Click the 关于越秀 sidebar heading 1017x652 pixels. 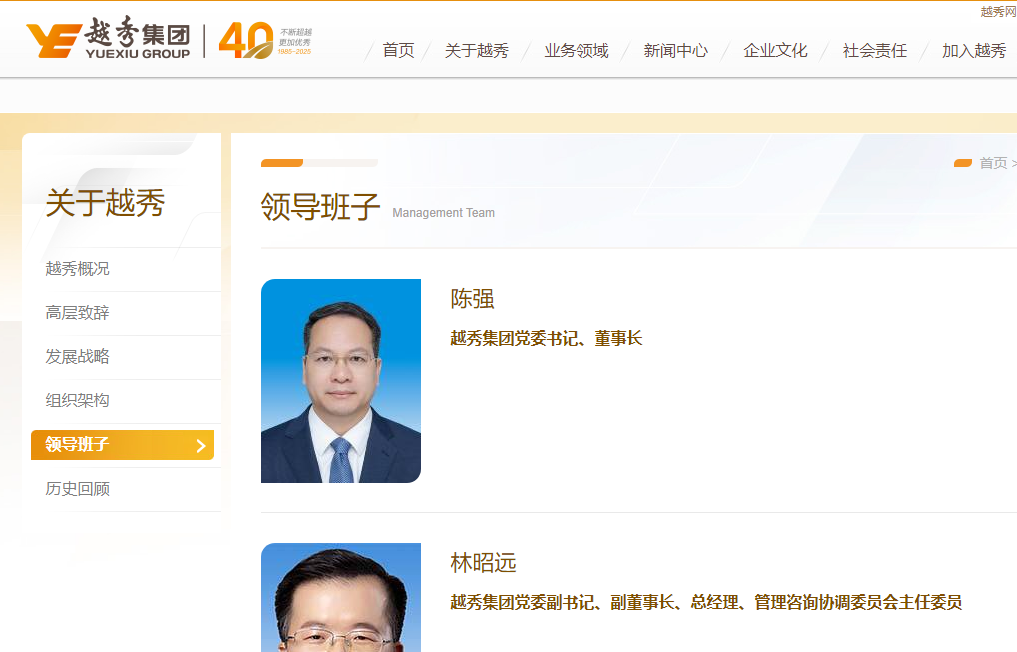click(105, 202)
